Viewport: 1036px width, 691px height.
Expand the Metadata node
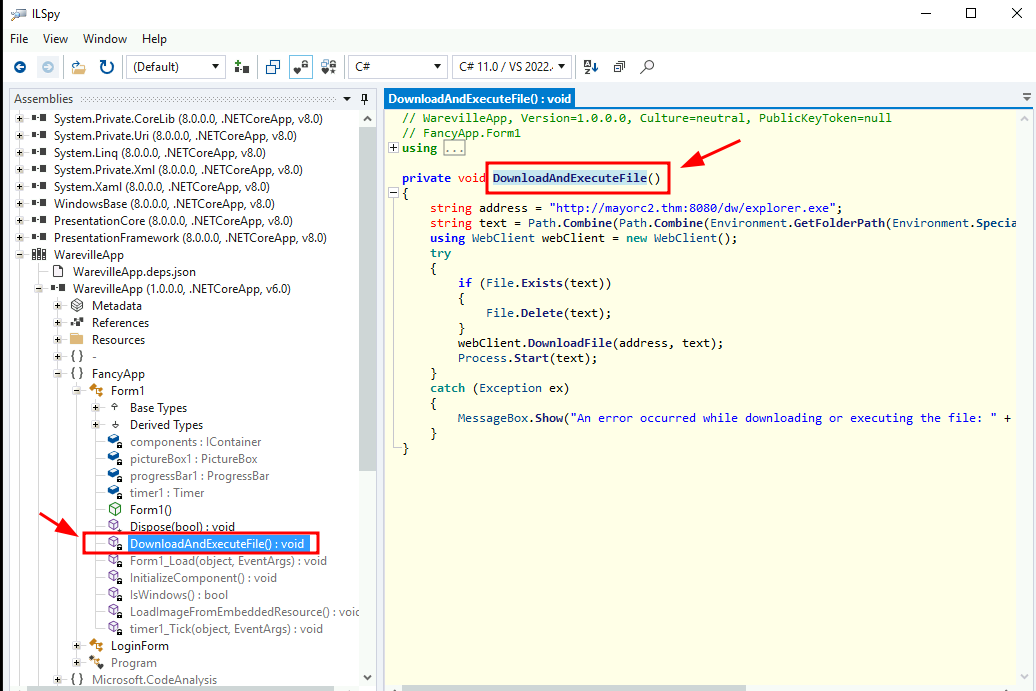[x=57, y=306]
